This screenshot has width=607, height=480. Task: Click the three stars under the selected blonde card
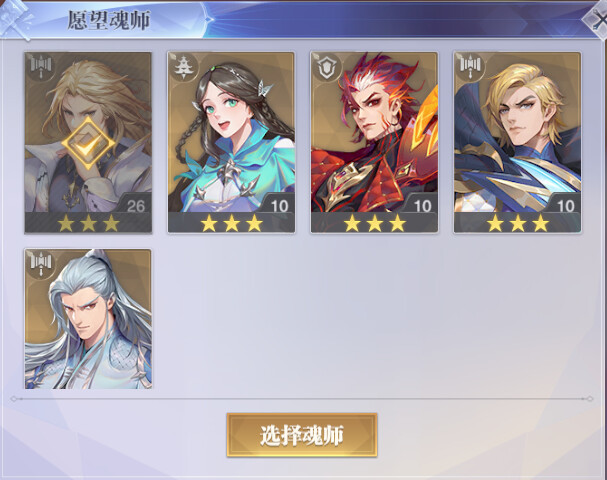pyautogui.click(x=88, y=223)
